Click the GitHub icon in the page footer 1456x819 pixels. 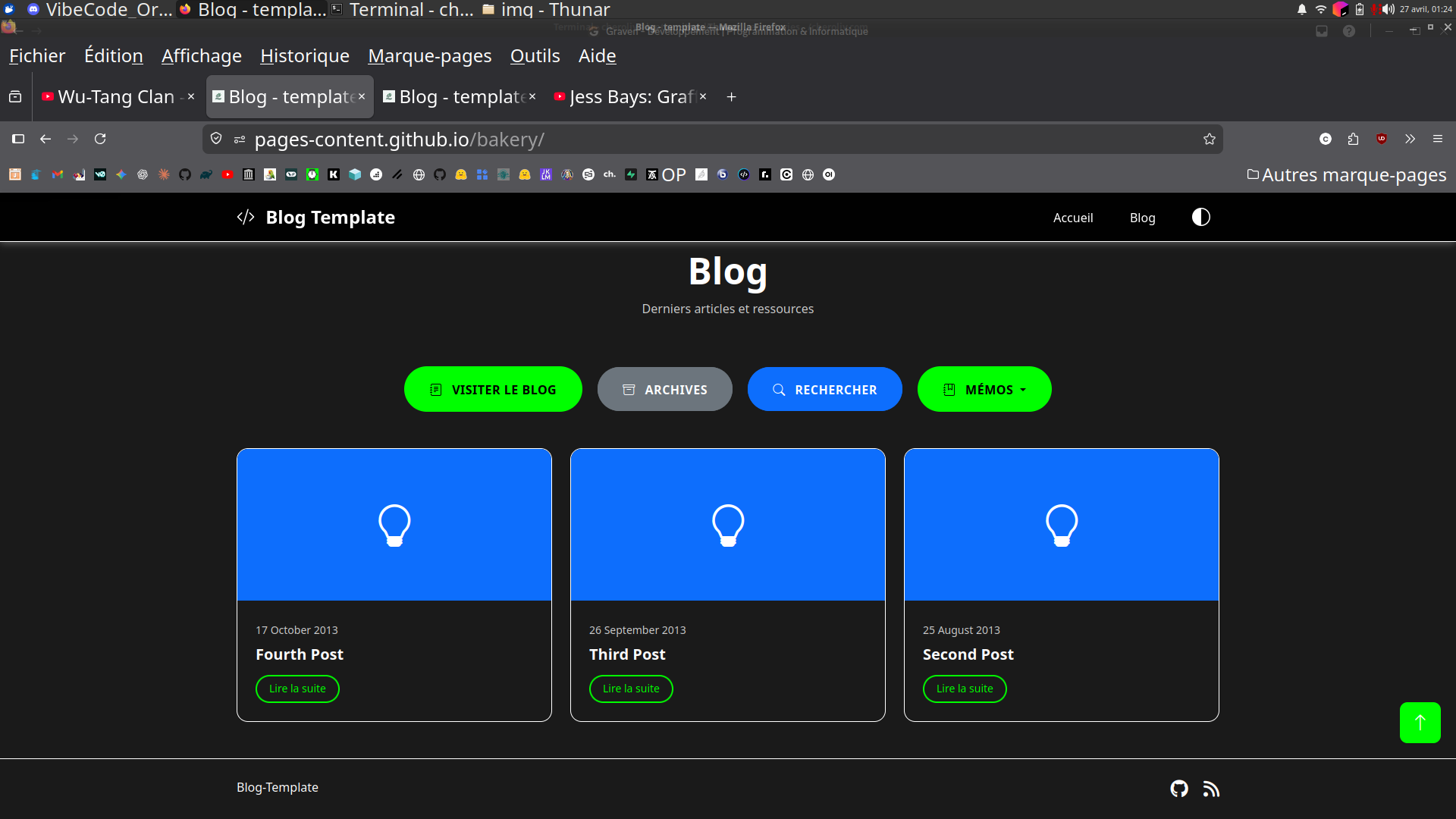[x=1179, y=789]
